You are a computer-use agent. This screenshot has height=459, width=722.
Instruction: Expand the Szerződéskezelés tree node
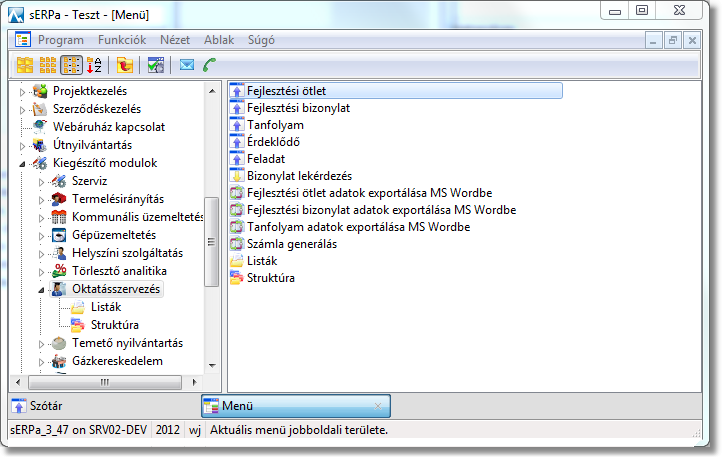point(22,110)
